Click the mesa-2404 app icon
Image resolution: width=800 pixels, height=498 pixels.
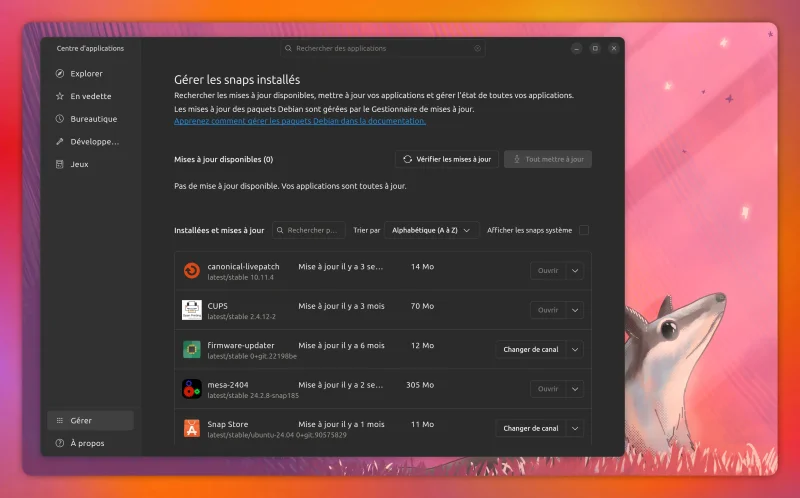pos(192,389)
